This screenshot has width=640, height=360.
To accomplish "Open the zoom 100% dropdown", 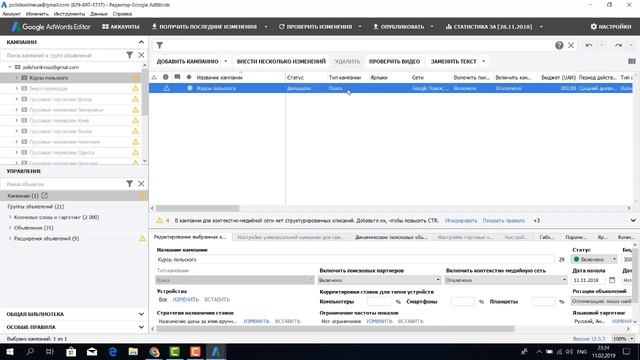I will point(623,339).
